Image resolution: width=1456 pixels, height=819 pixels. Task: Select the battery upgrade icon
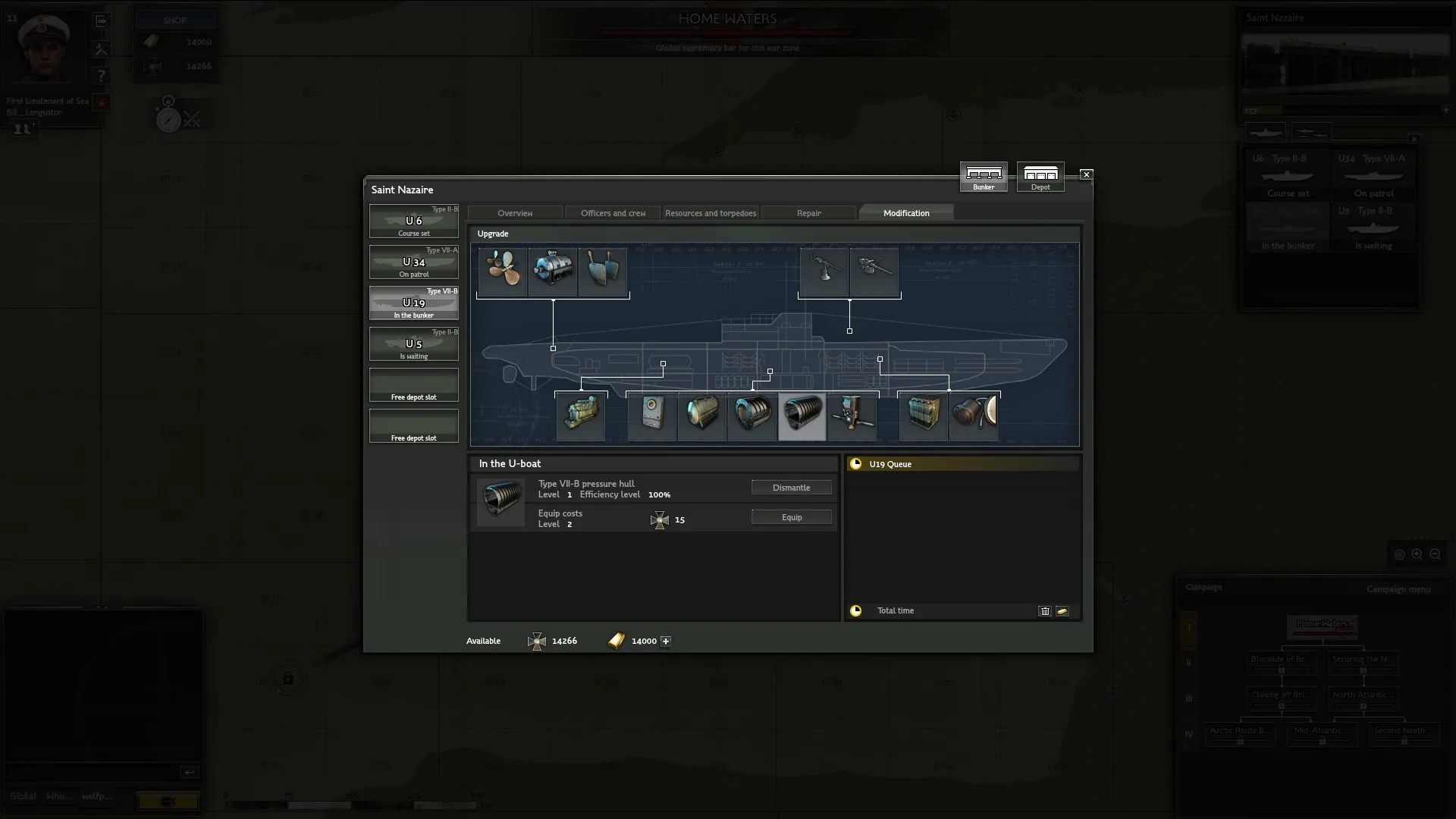pos(923,416)
